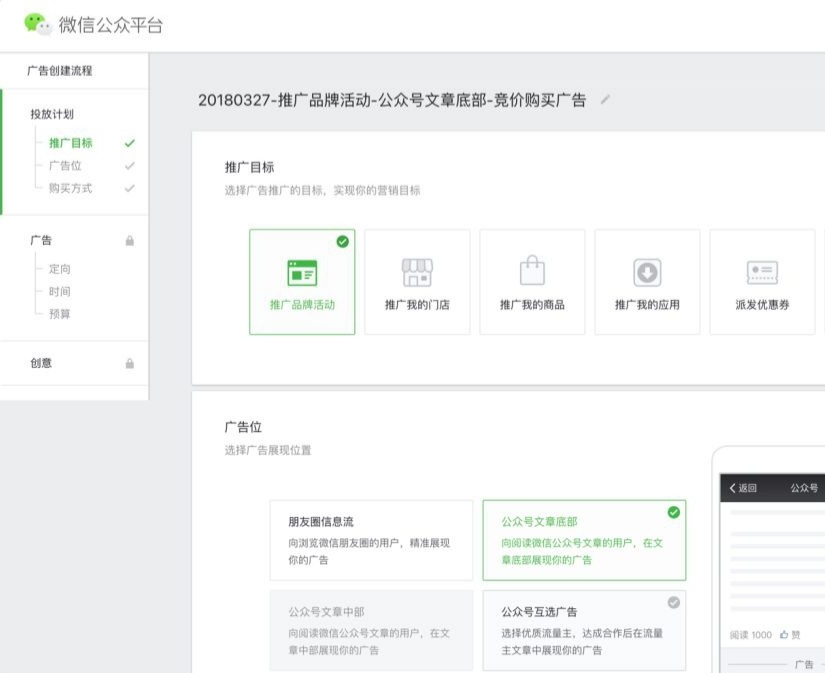Image resolution: width=825 pixels, height=673 pixels.
Task: Select 推广目标 in the sidebar
Action: (71, 143)
